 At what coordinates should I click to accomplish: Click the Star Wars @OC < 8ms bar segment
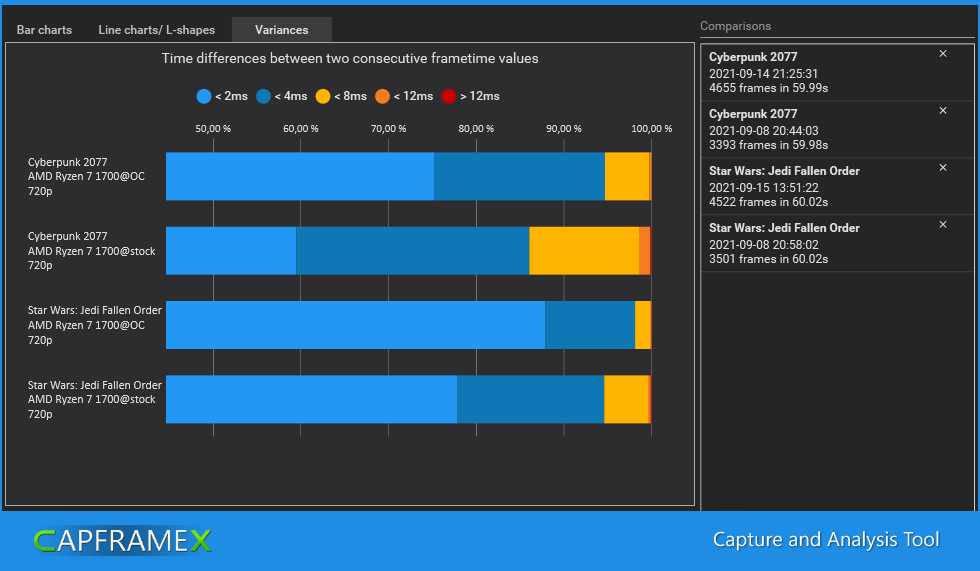(642, 325)
